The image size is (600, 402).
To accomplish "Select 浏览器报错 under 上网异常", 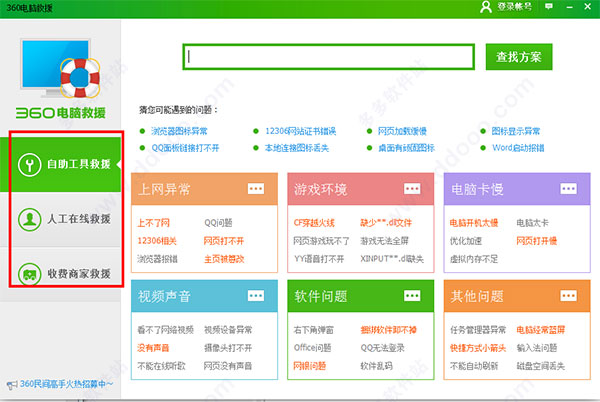I will click(x=157, y=259).
